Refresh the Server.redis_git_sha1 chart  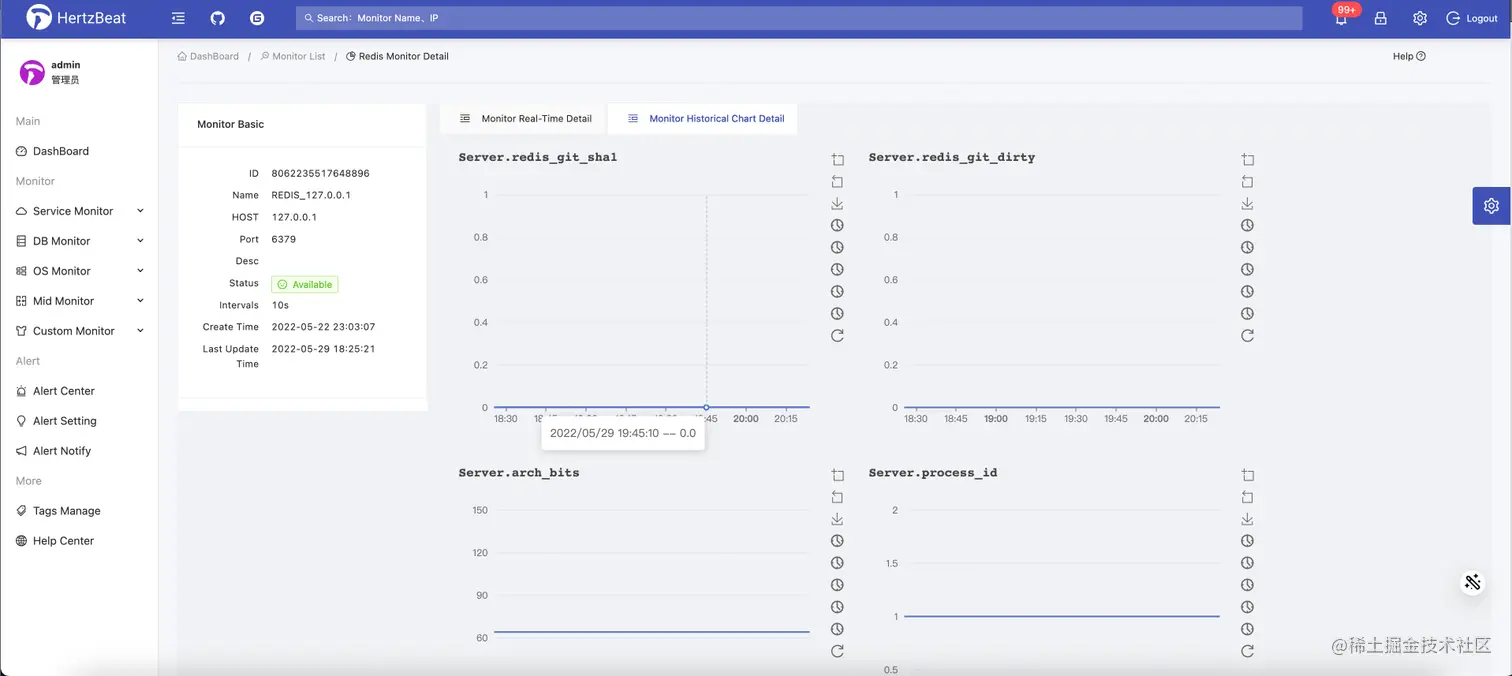point(838,336)
